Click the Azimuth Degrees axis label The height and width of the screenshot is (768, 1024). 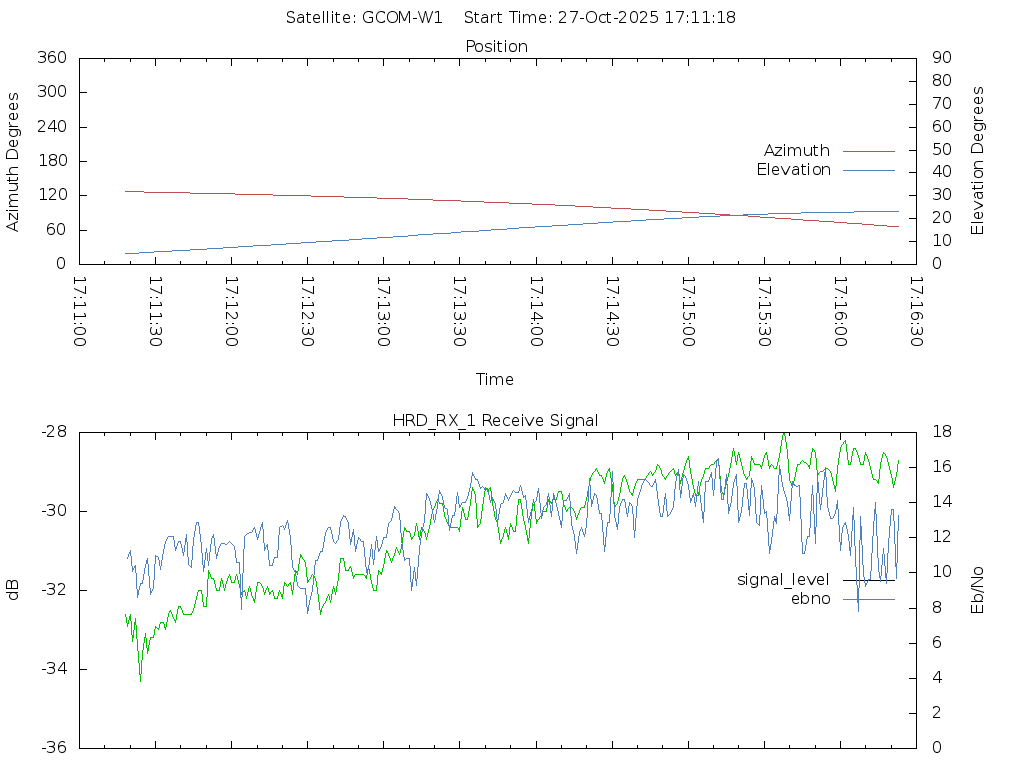point(13,161)
